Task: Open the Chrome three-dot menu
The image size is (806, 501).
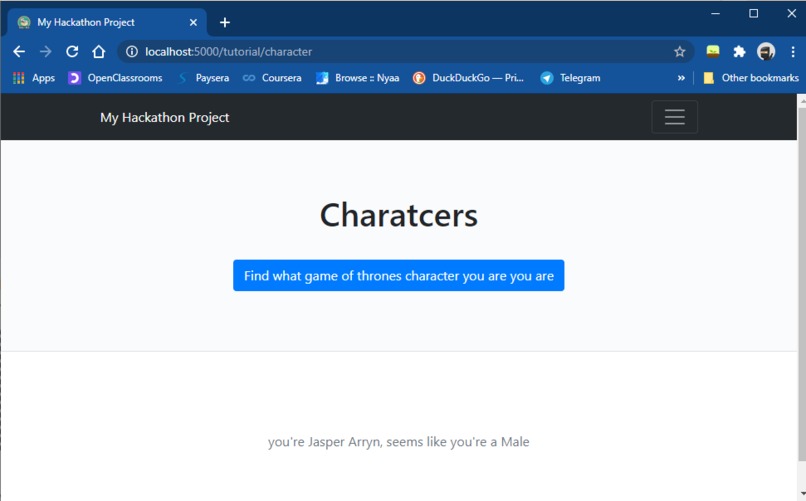Action: (x=793, y=51)
